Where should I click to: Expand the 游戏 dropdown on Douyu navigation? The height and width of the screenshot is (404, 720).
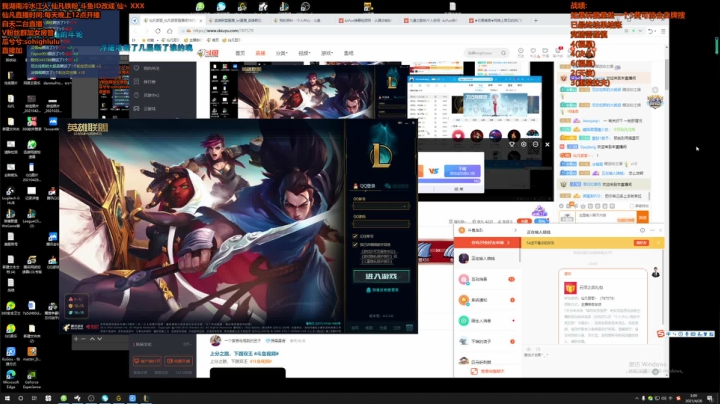point(327,53)
